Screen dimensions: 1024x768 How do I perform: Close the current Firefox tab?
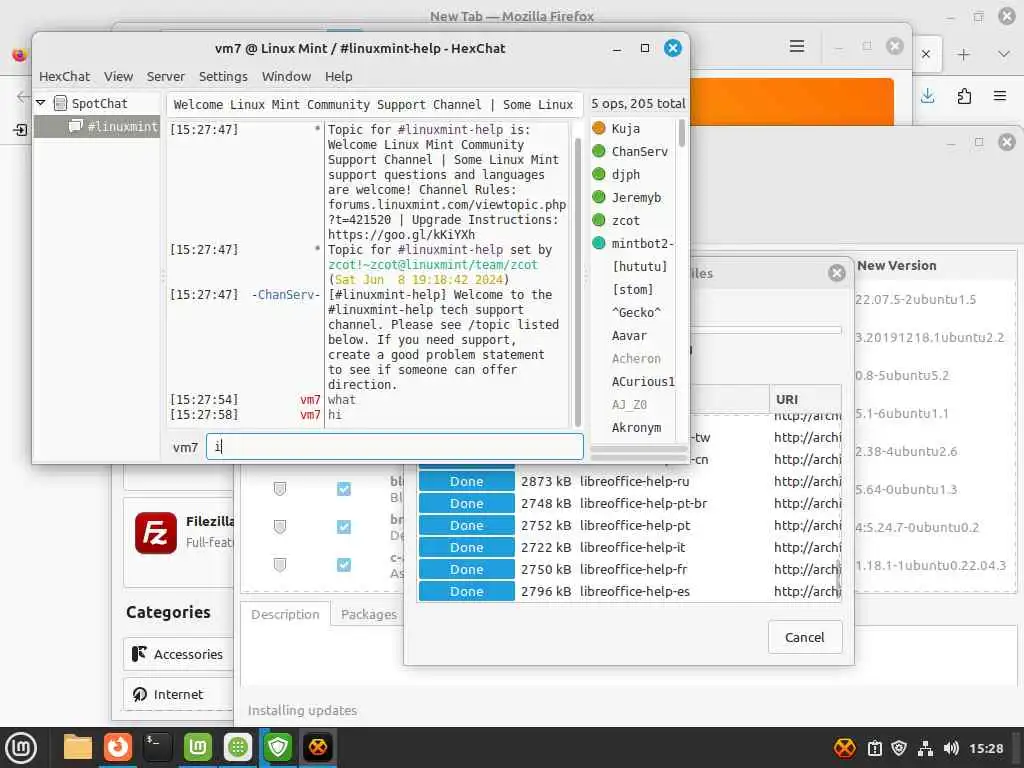point(925,54)
